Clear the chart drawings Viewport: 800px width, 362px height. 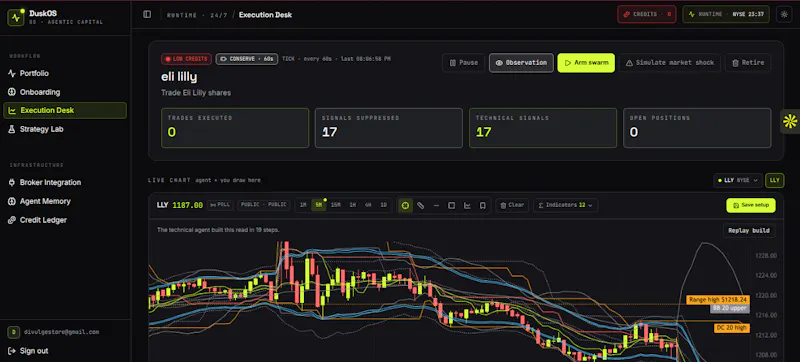[x=512, y=205]
